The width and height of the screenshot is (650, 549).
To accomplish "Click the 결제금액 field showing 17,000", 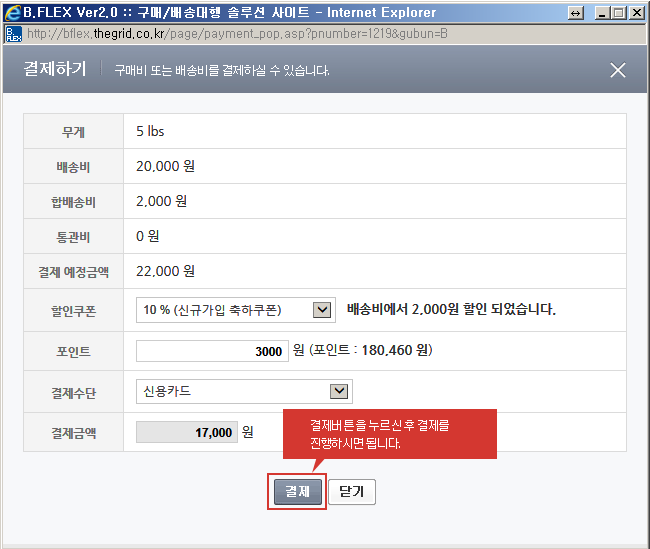I will tap(187, 432).
